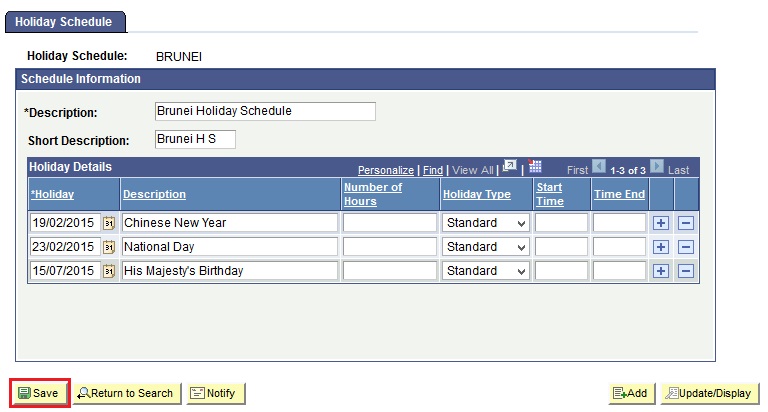Click Time End field for Chinese New Year
The image size is (768, 412).
pos(620,223)
